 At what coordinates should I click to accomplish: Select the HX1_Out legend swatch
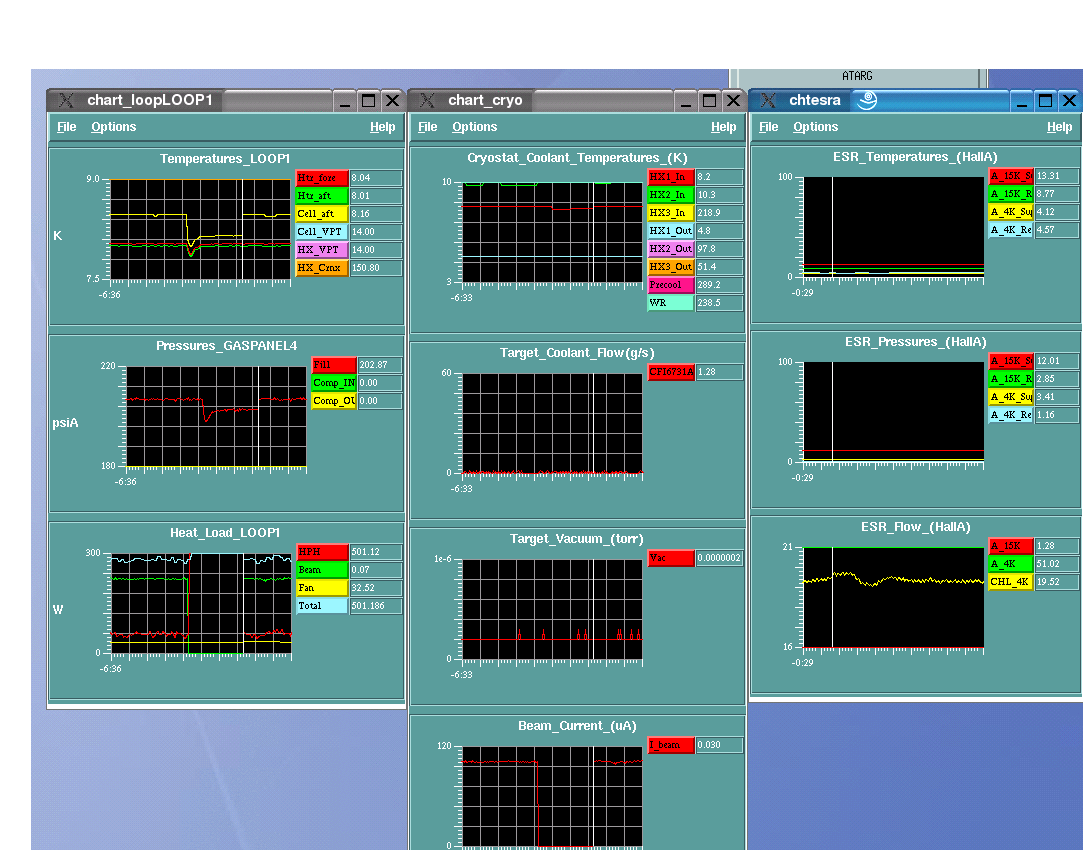tap(671, 231)
